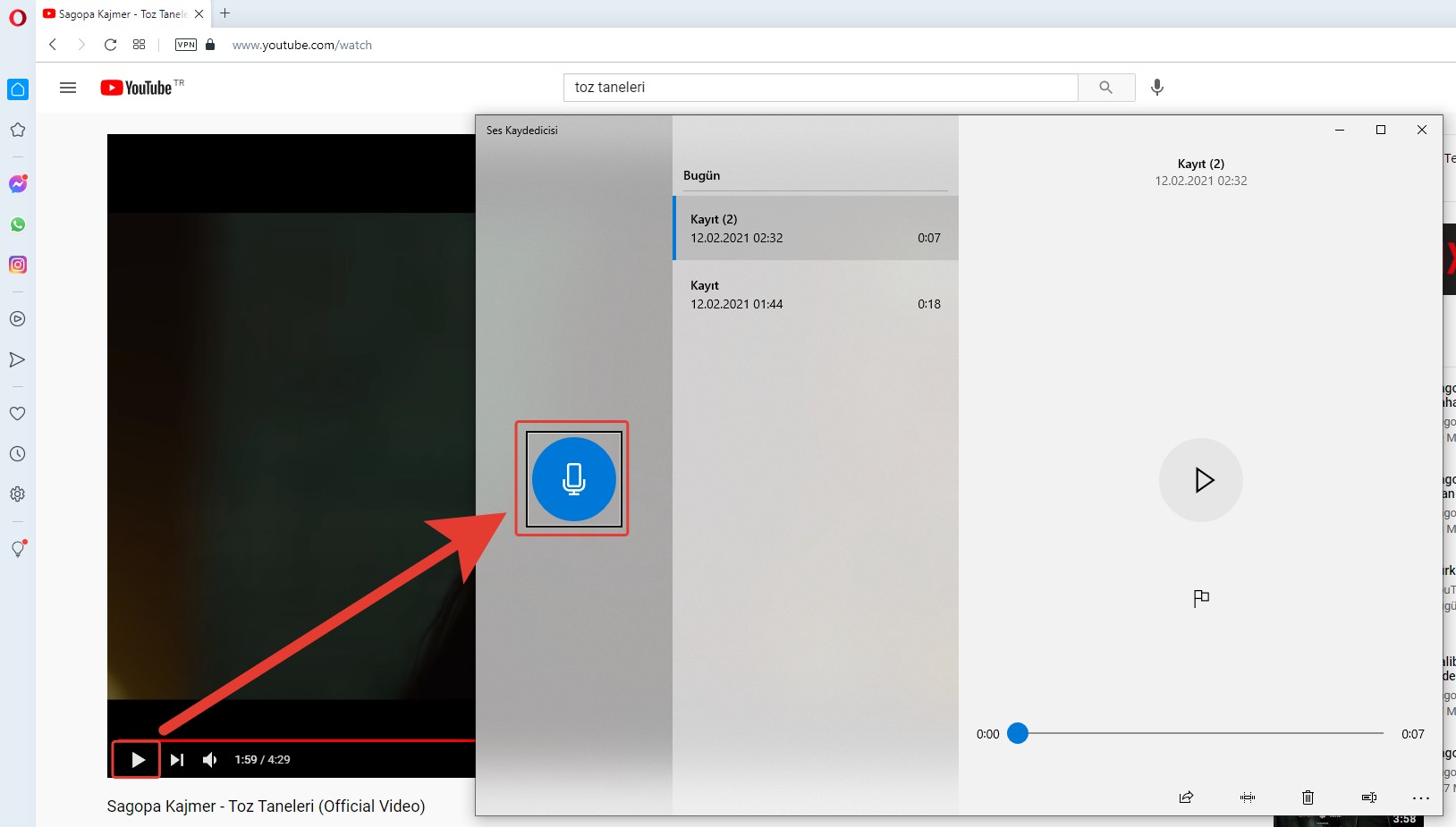The image size is (1456, 827).
Task: Open WhatsApp in Opera sidebar
Action: click(18, 224)
